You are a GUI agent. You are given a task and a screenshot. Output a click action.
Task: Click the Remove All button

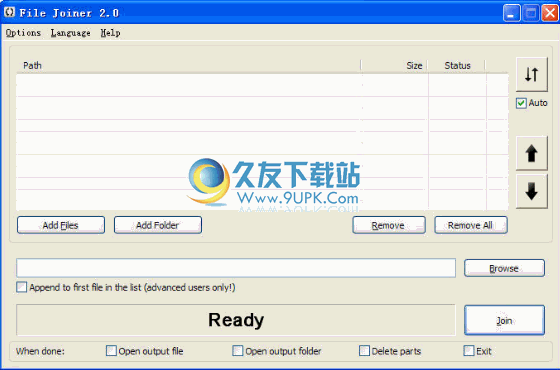[x=471, y=225]
